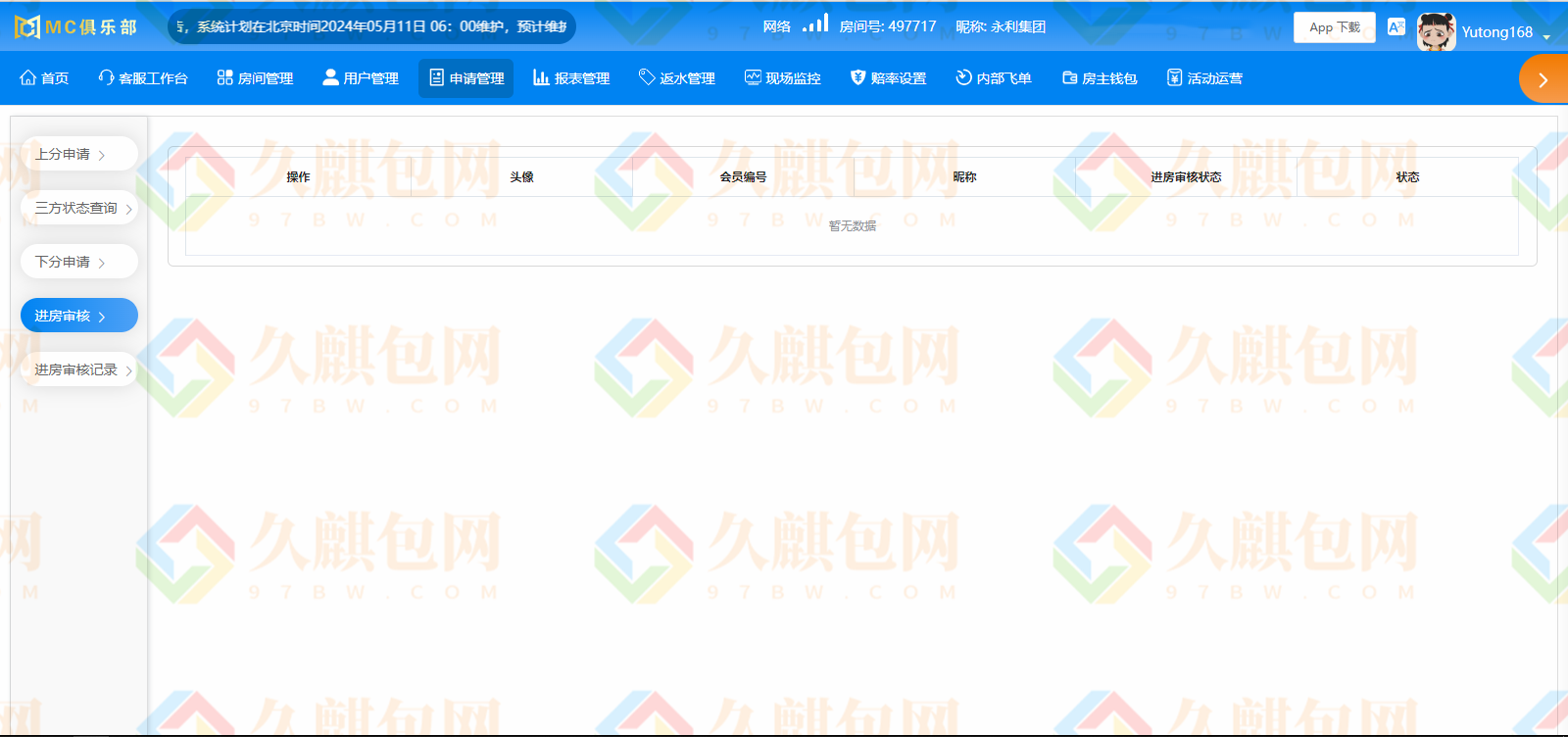Open the 活动运营 menu item

[x=1204, y=78]
